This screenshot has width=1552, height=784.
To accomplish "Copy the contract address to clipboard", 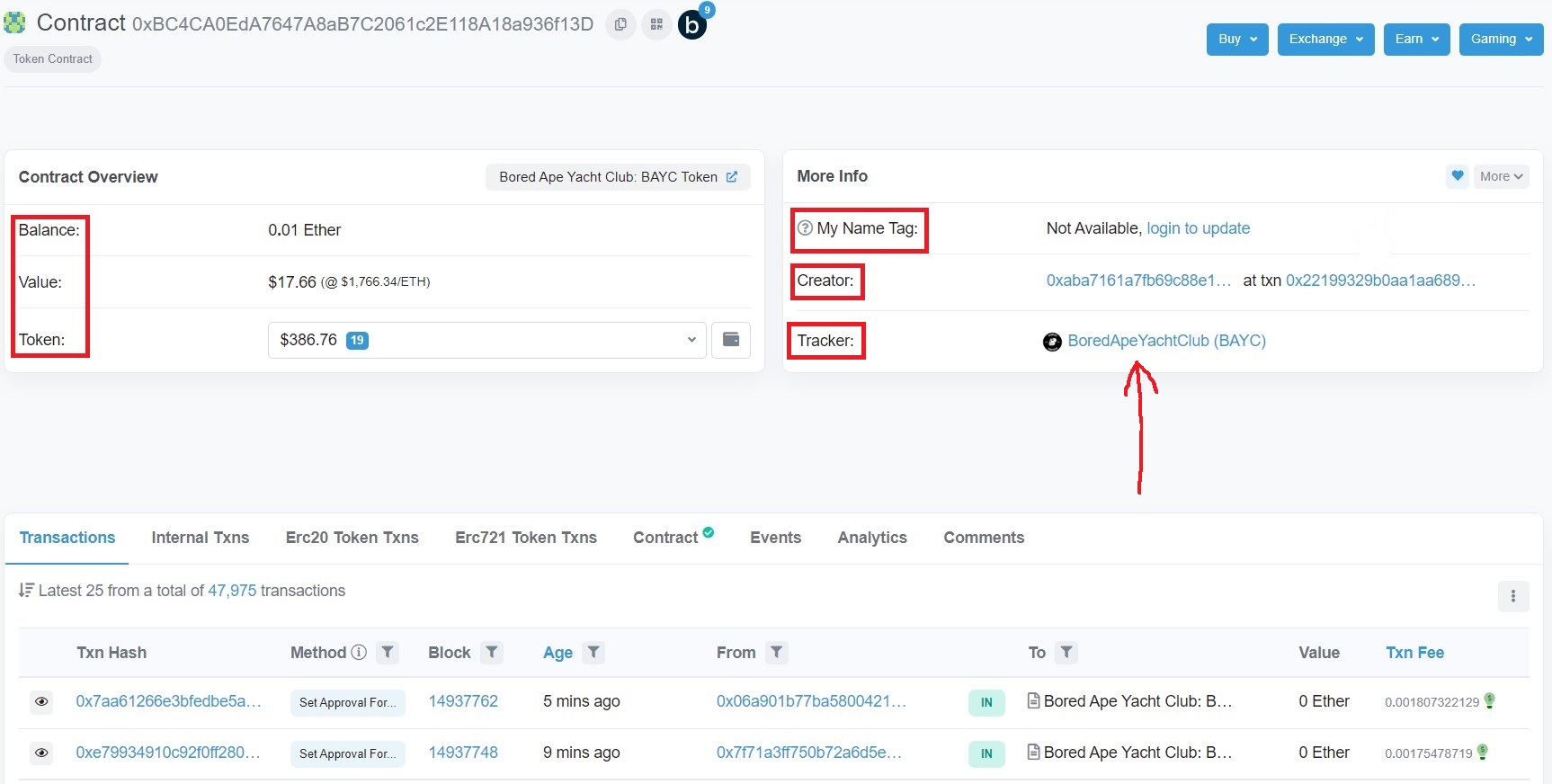I will (x=620, y=24).
